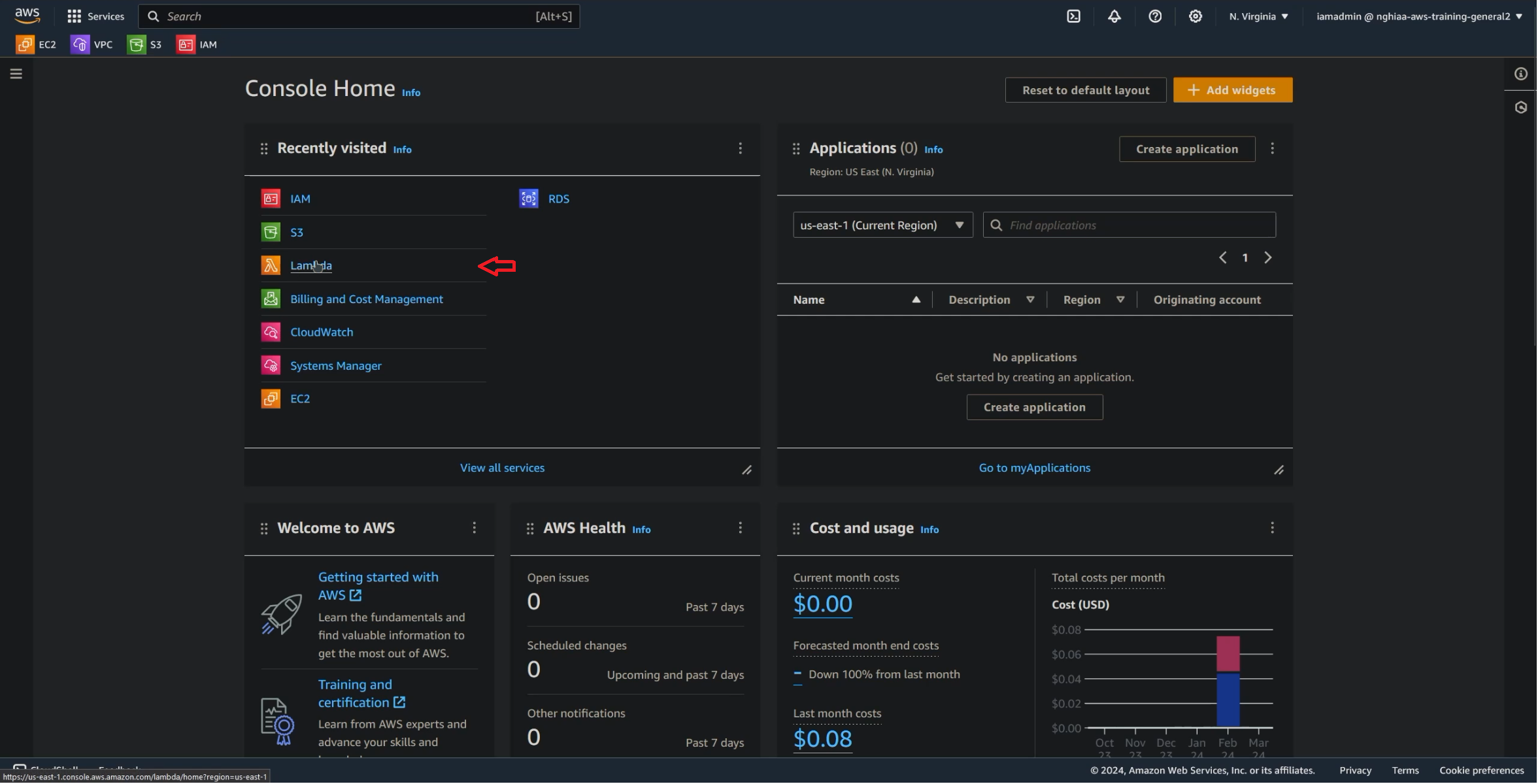
Task: Open Info link for Applications
Action: pos(933,150)
